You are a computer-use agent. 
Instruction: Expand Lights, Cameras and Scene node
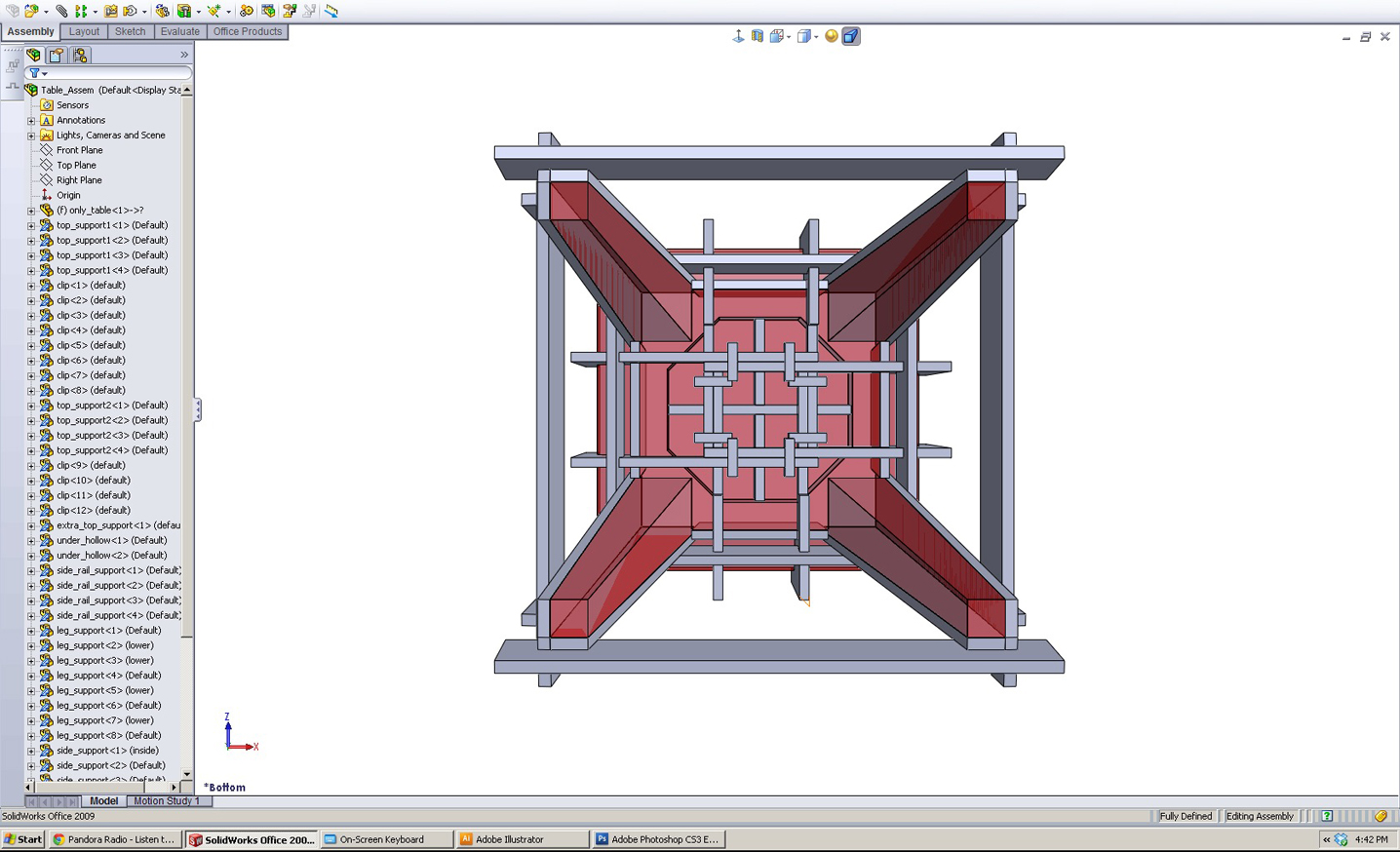coord(31,136)
